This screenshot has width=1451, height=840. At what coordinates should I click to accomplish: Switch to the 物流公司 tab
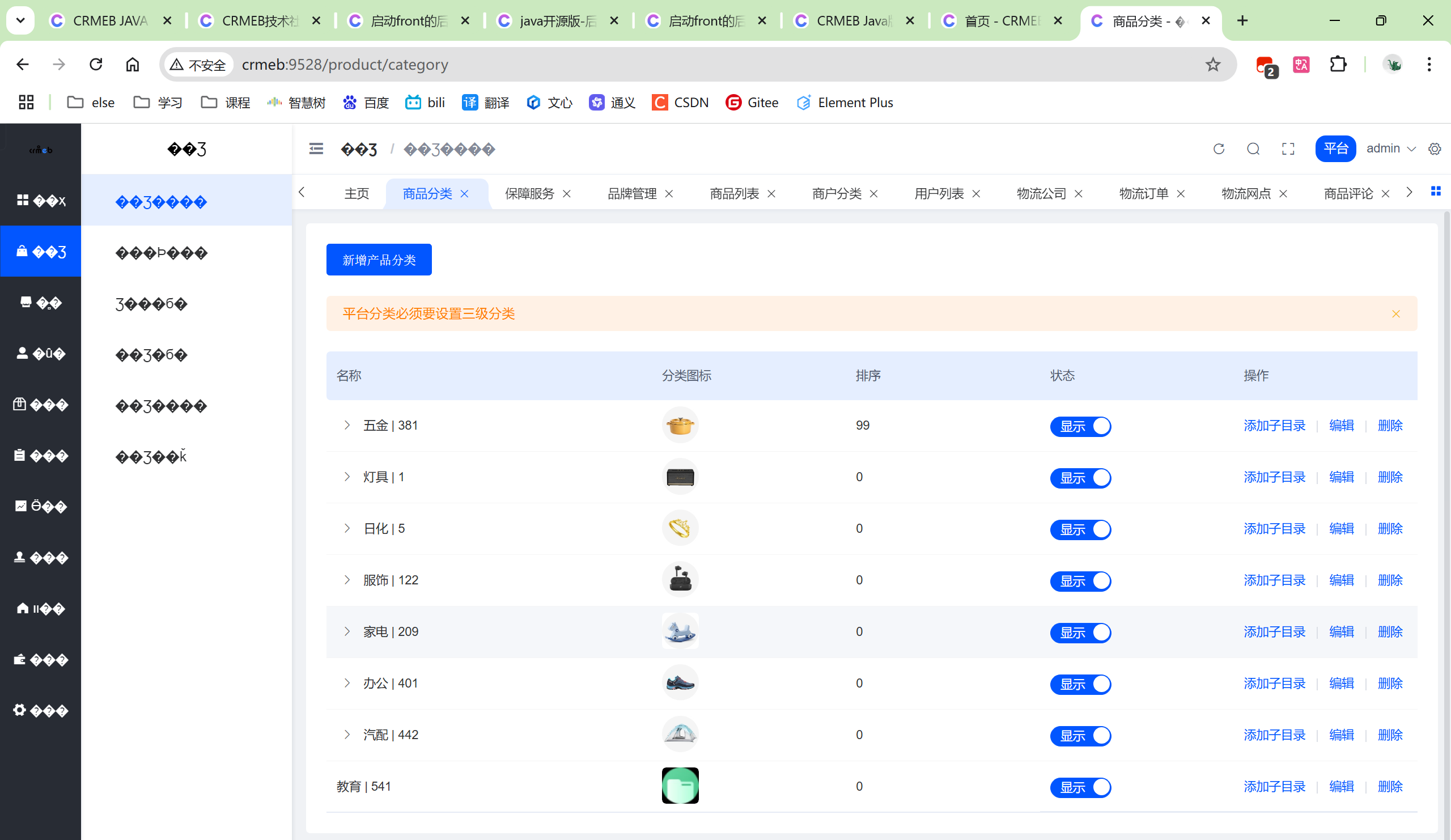pos(1042,194)
